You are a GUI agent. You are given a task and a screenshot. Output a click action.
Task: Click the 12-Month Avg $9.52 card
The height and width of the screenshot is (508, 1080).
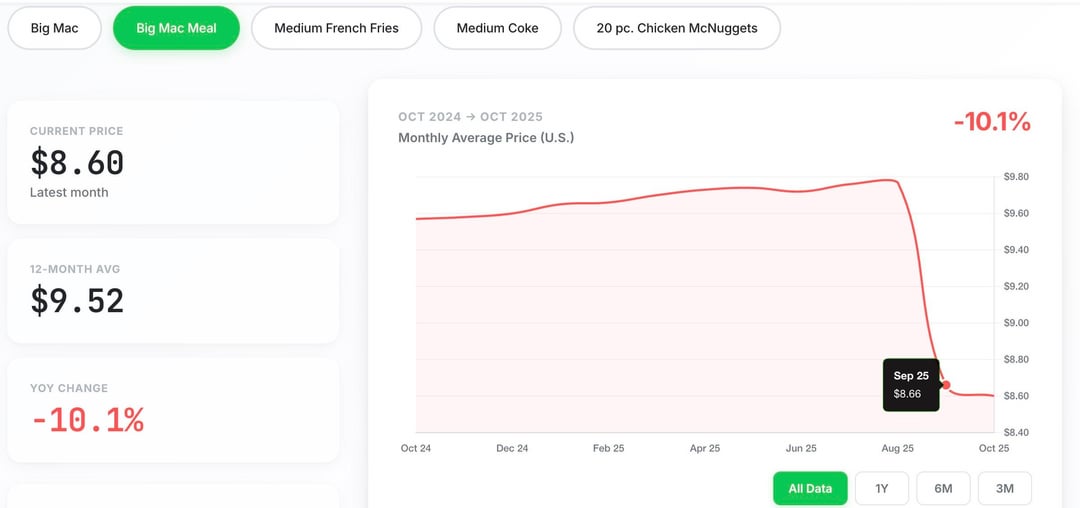[x=173, y=291]
